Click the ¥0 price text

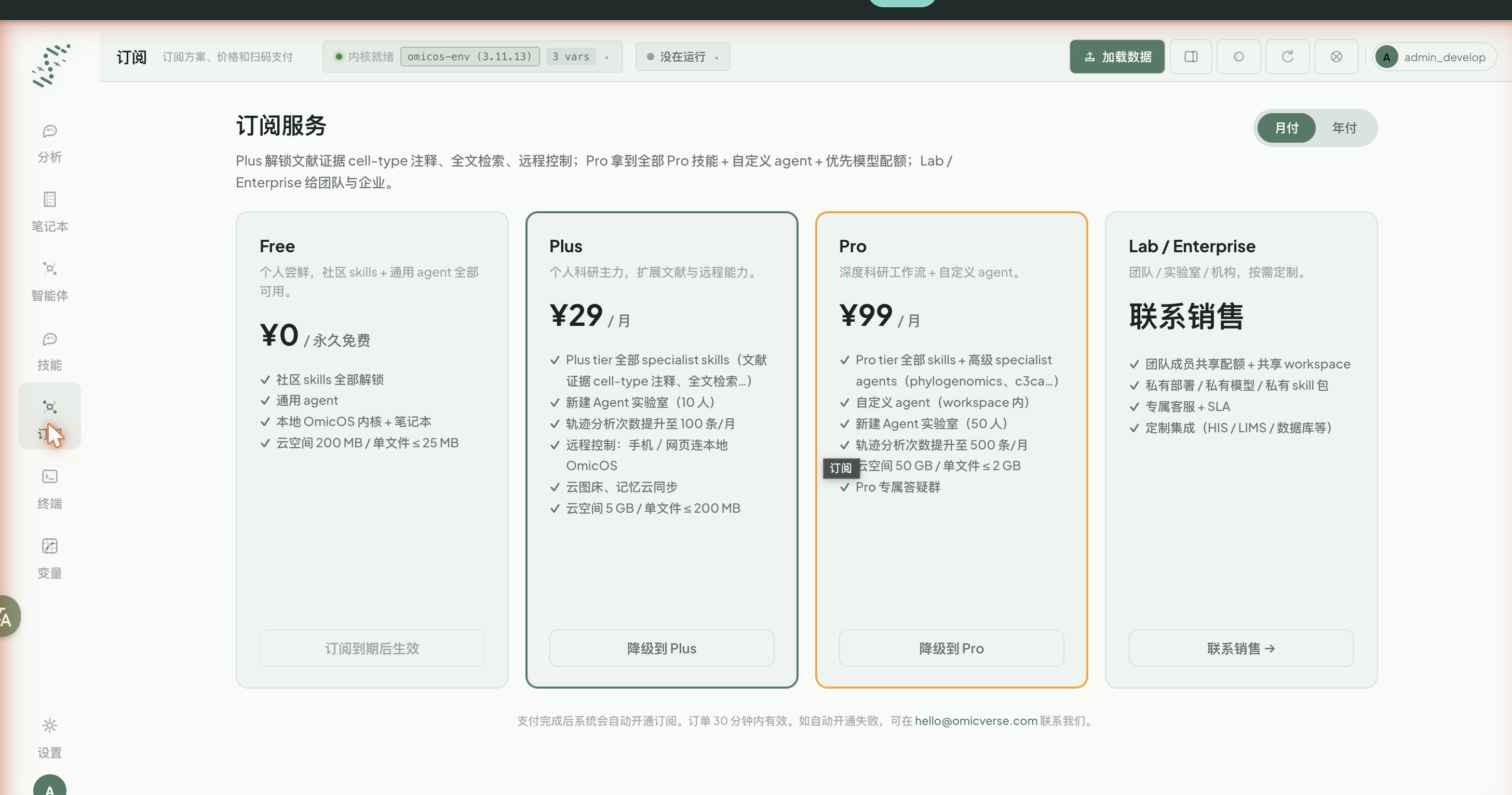[x=279, y=336]
